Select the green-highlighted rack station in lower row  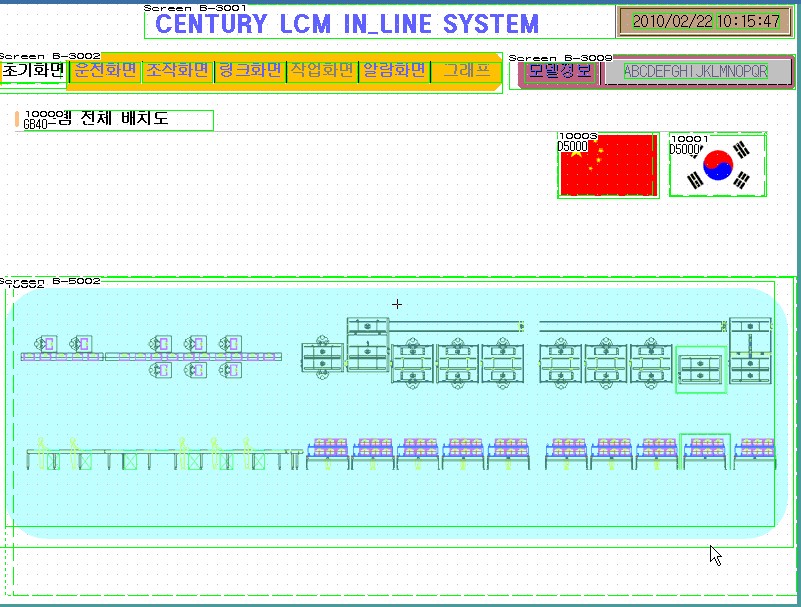705,451
